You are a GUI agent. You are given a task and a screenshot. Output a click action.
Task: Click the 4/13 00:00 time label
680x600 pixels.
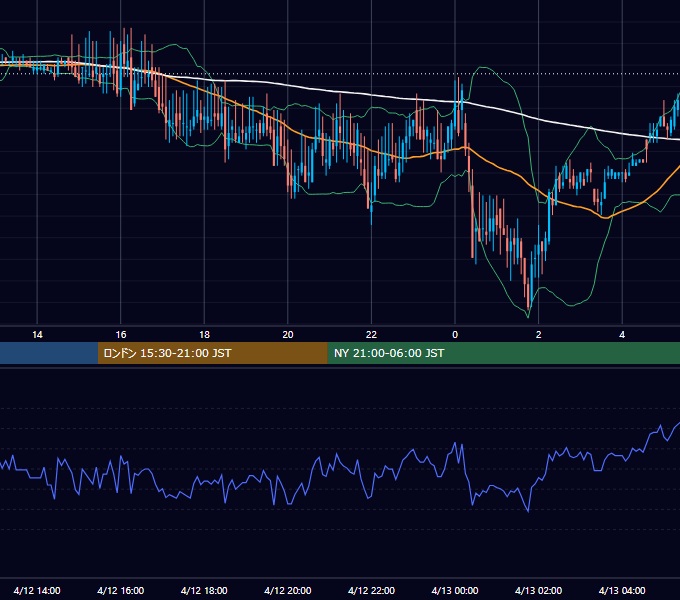click(x=455, y=590)
